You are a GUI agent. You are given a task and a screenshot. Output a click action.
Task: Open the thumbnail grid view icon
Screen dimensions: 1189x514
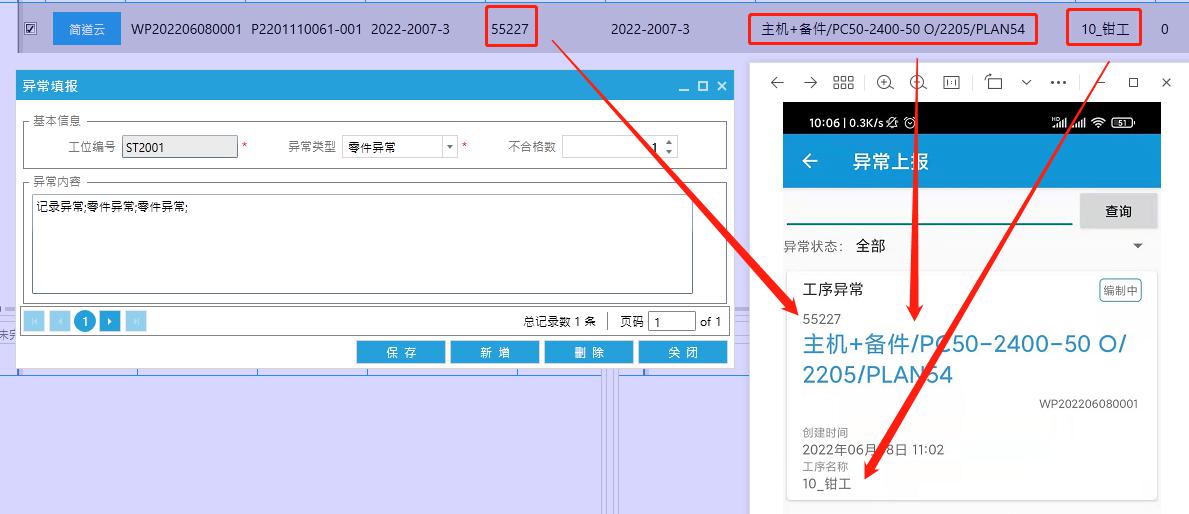tap(843, 83)
